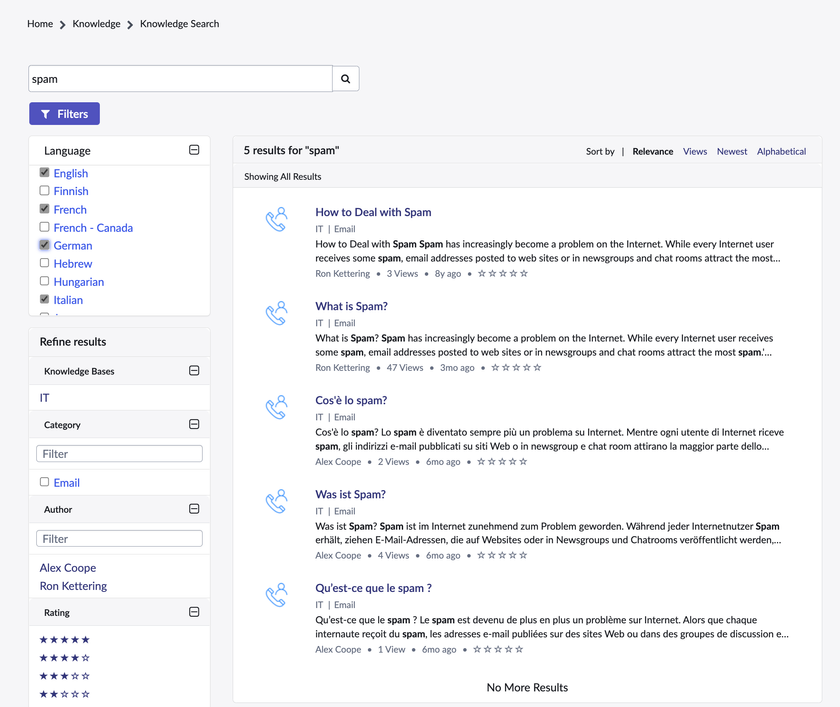Click article icon beside Was ist Spam?
840x707 pixels.
pos(276,502)
